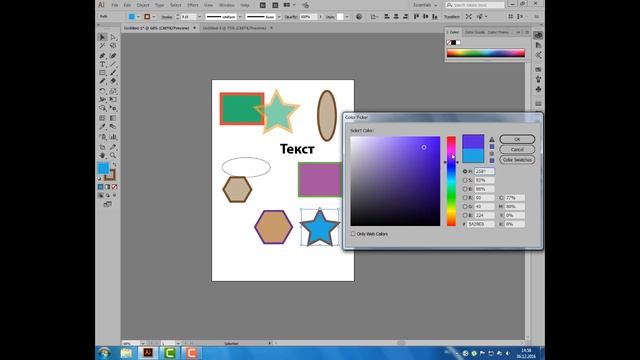The height and width of the screenshot is (360, 640).
Task: Click OK in the Color Picker dialog
Action: (x=517, y=139)
